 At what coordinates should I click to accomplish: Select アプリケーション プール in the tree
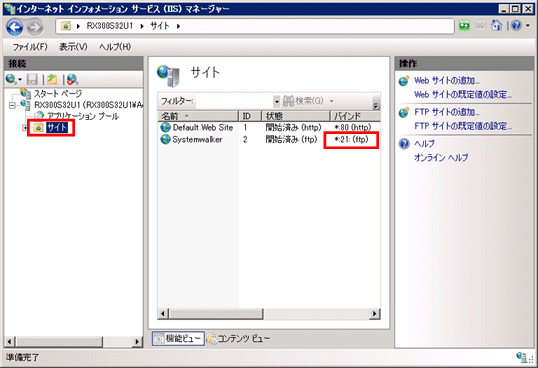click(83, 116)
